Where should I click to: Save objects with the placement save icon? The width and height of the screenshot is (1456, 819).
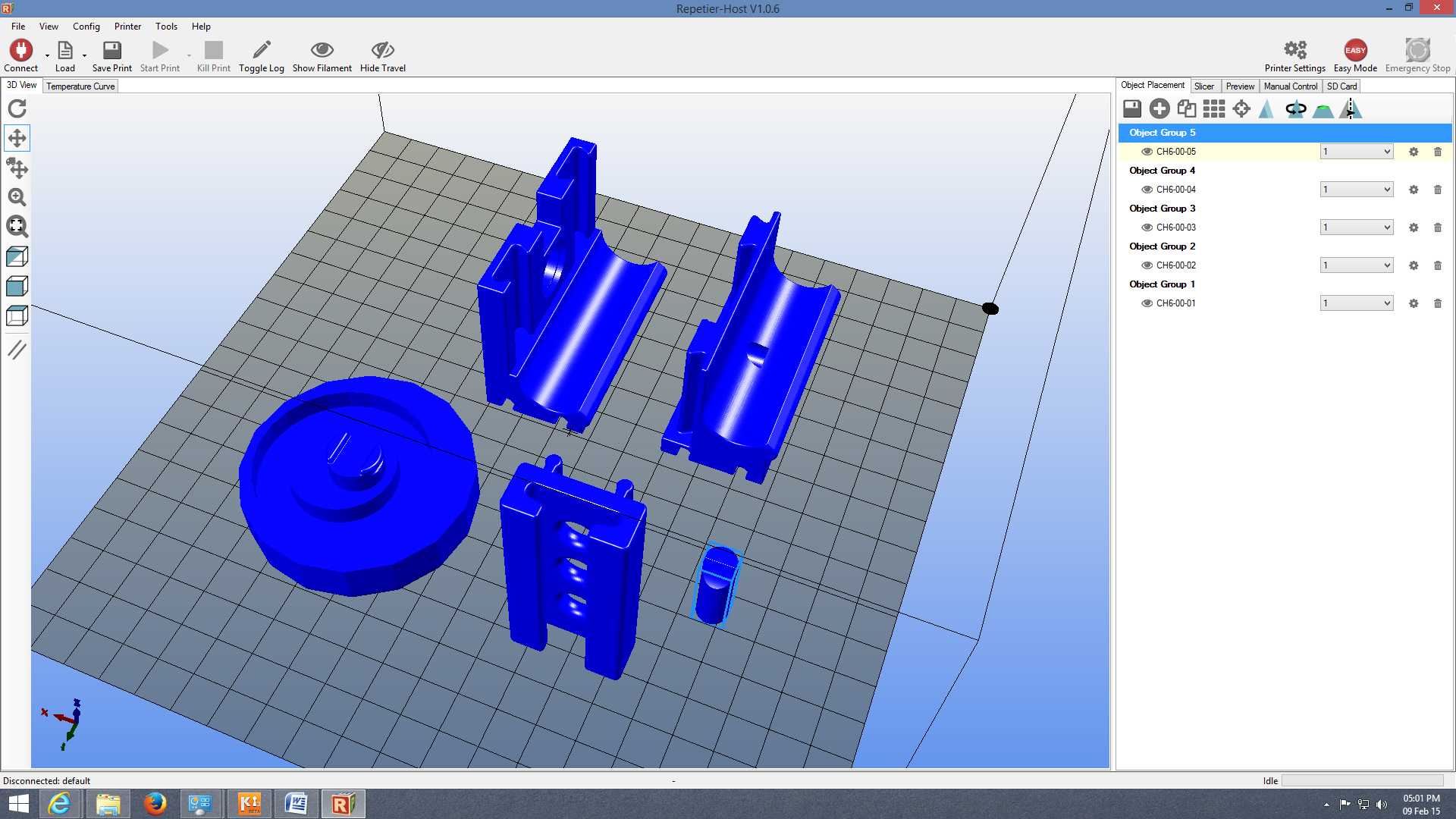tap(1132, 109)
